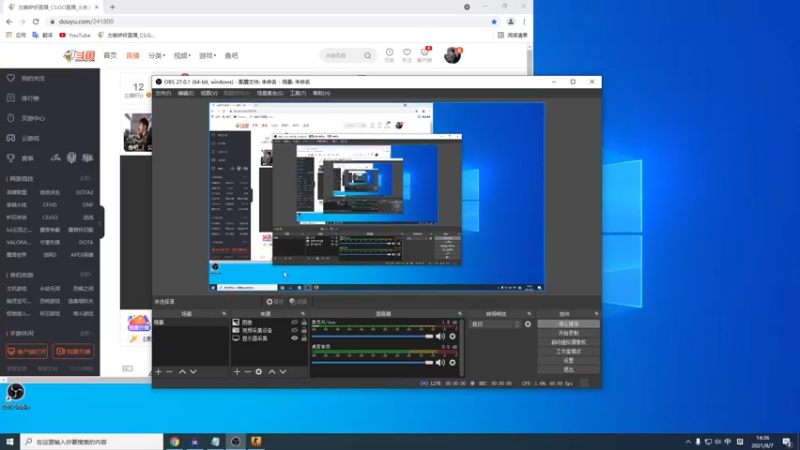Open the Windows Start menu
800x450 pixels.
tap(10, 442)
